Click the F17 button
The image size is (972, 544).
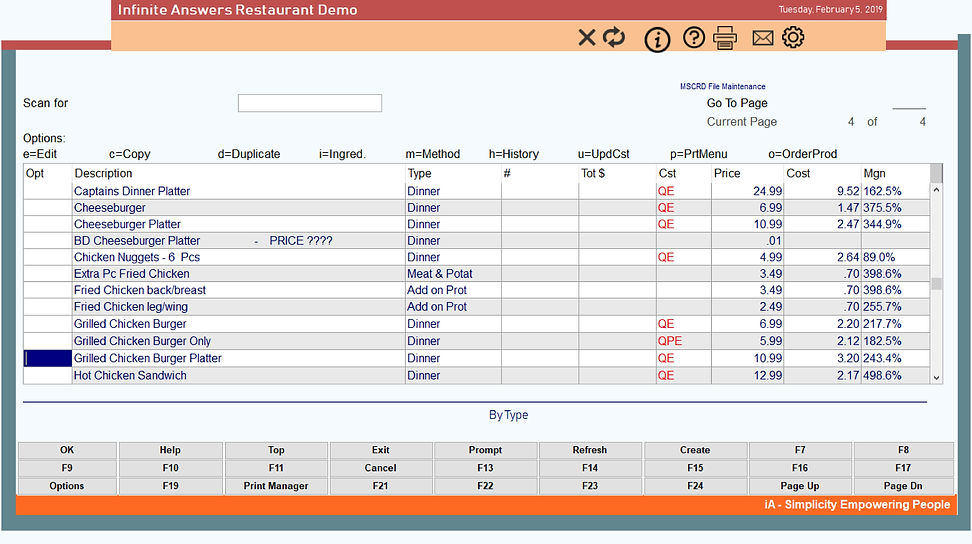[903, 468]
